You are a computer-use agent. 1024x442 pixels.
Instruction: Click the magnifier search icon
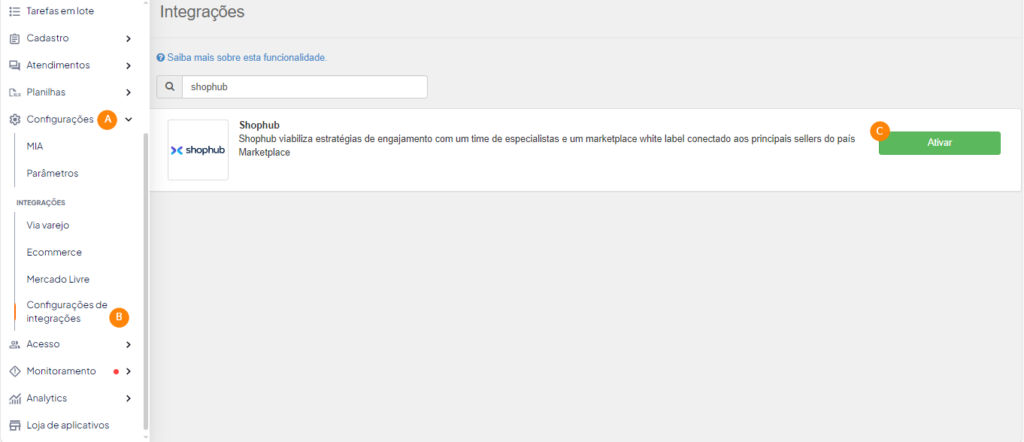coord(170,87)
